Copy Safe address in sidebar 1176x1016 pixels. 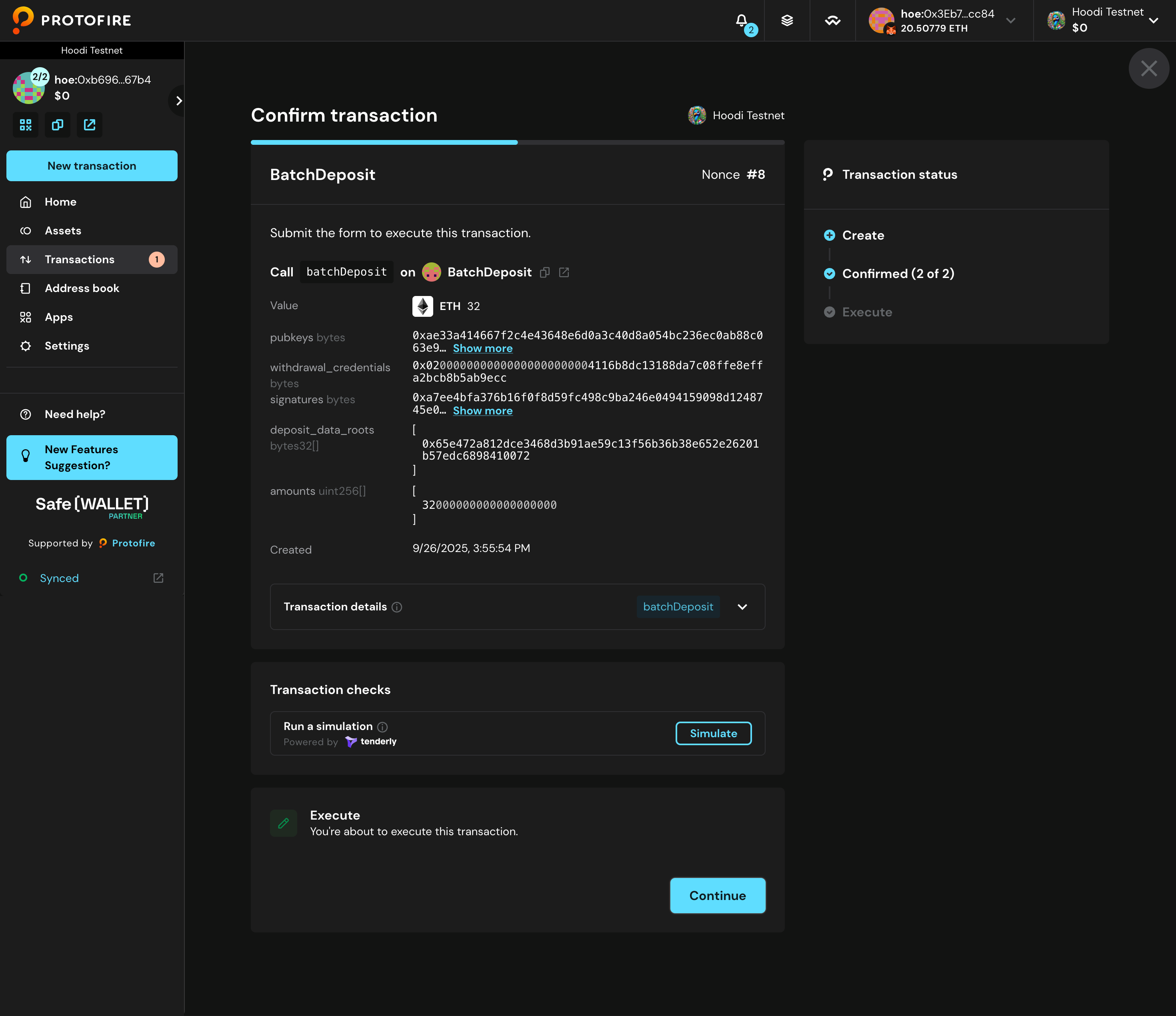pyautogui.click(x=57, y=125)
